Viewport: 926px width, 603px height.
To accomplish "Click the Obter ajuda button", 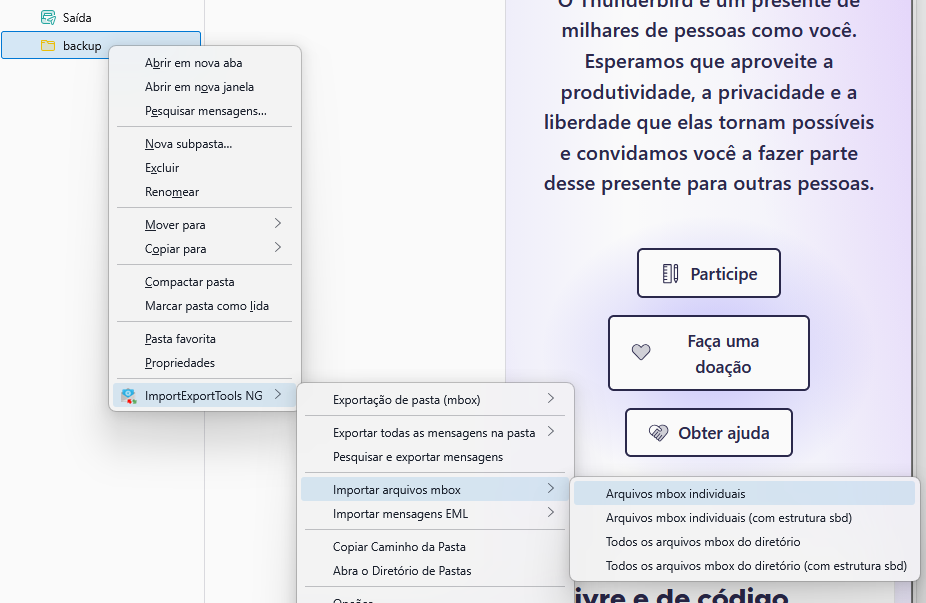I will click(709, 433).
